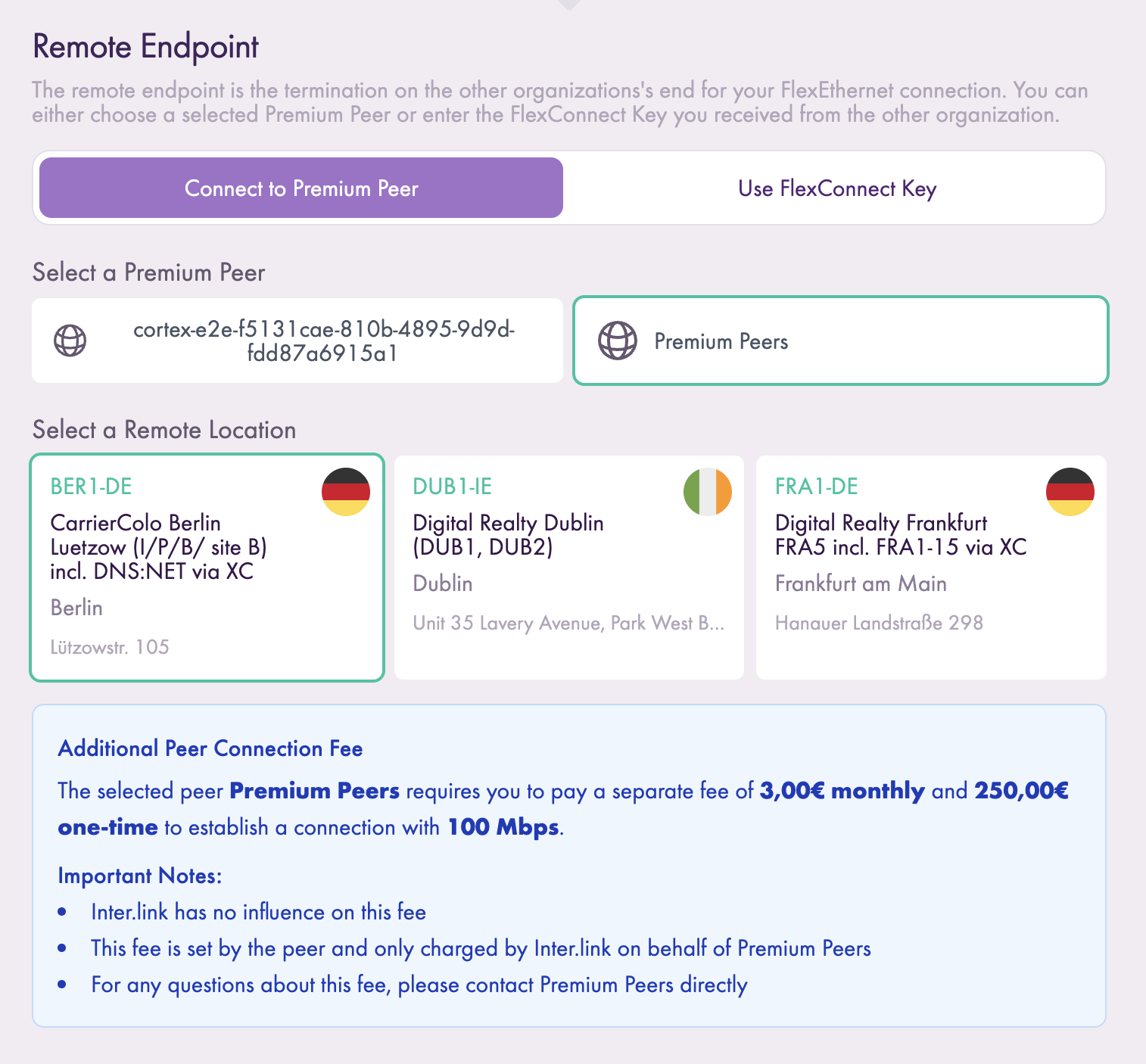Choose Digital Realty Dublin location
1146x1064 pixels.
click(x=508, y=535)
